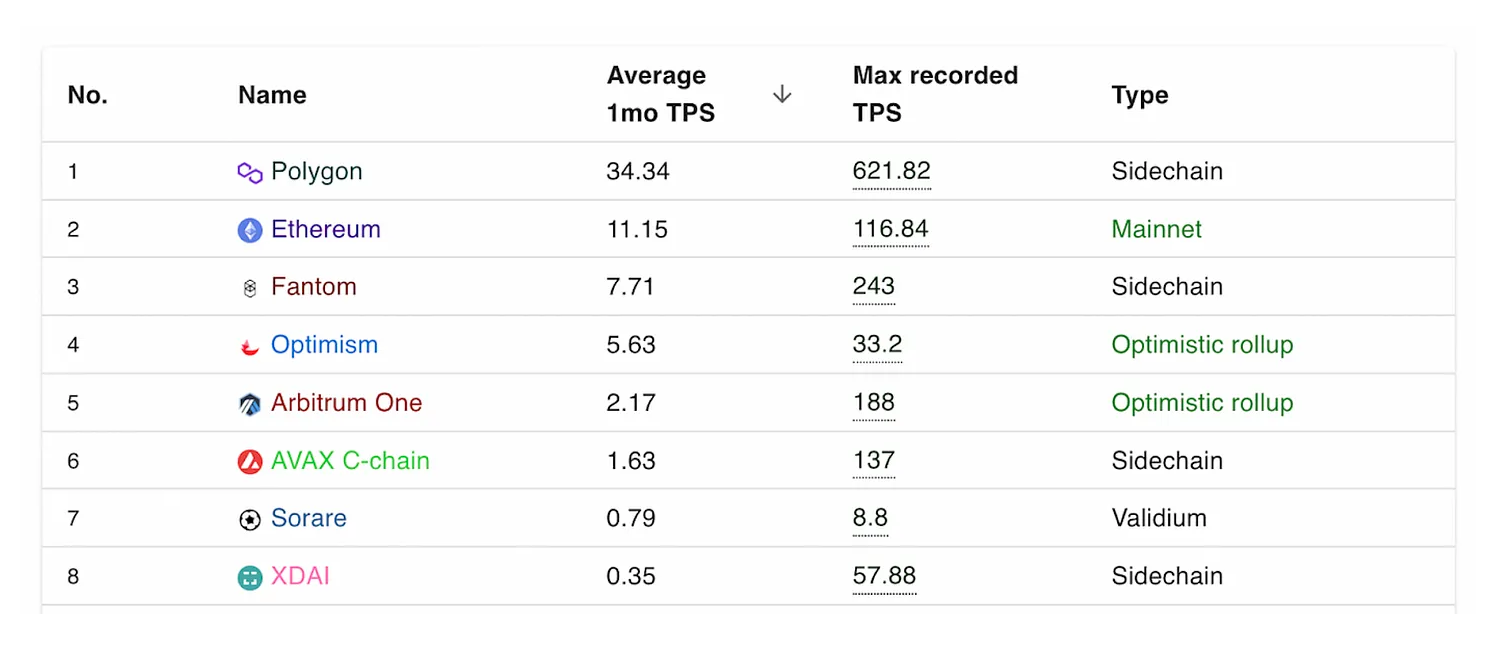Click the Ethereum diamond logo icon
1506x658 pixels.
pyautogui.click(x=250, y=231)
